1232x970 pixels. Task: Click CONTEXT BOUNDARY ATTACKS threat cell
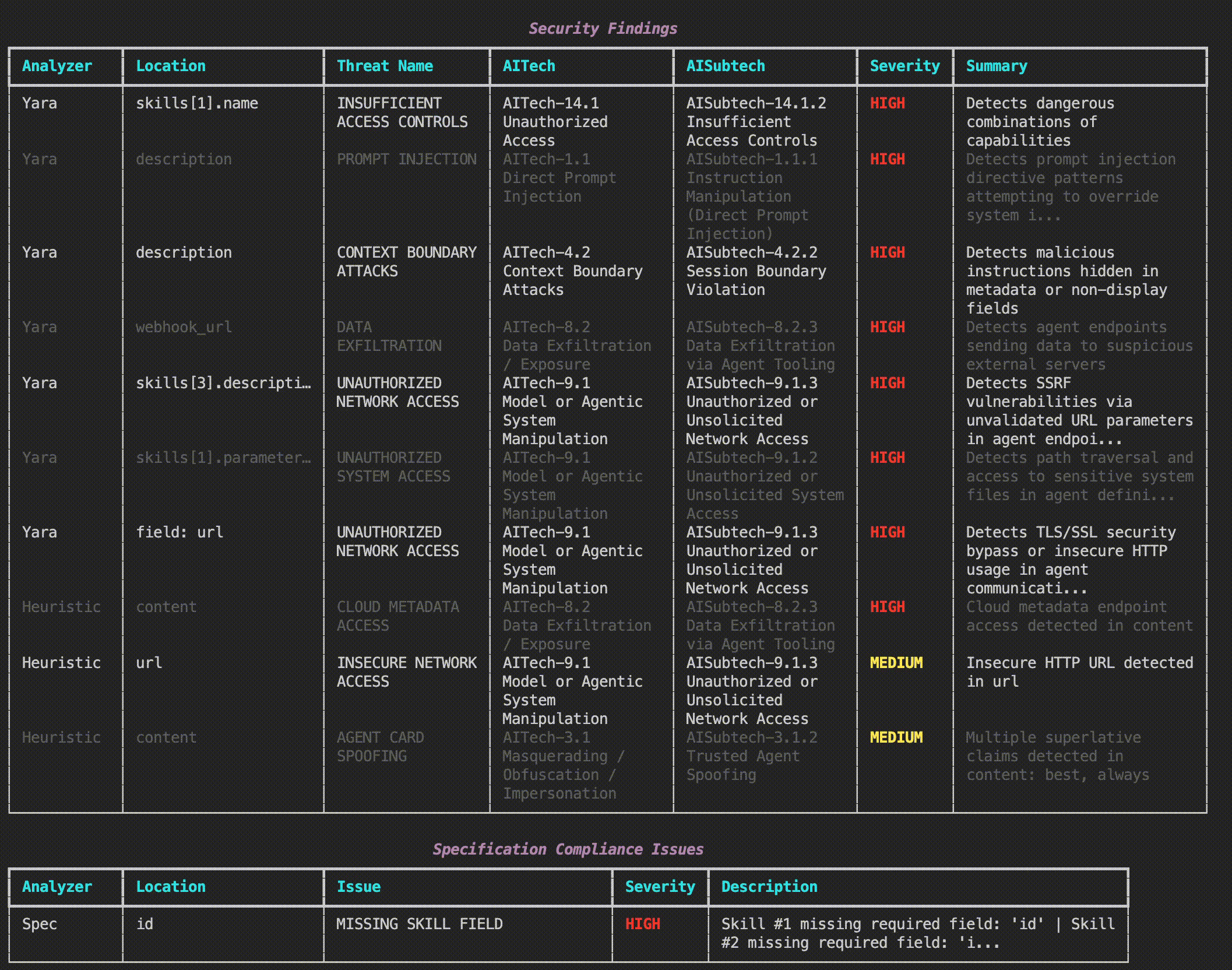point(406,262)
